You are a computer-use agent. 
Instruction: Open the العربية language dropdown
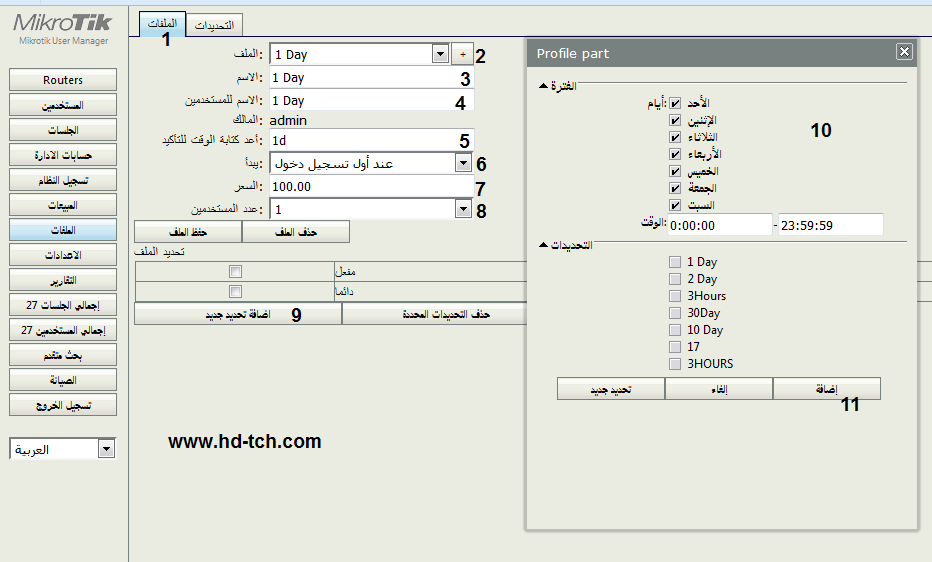click(x=106, y=450)
